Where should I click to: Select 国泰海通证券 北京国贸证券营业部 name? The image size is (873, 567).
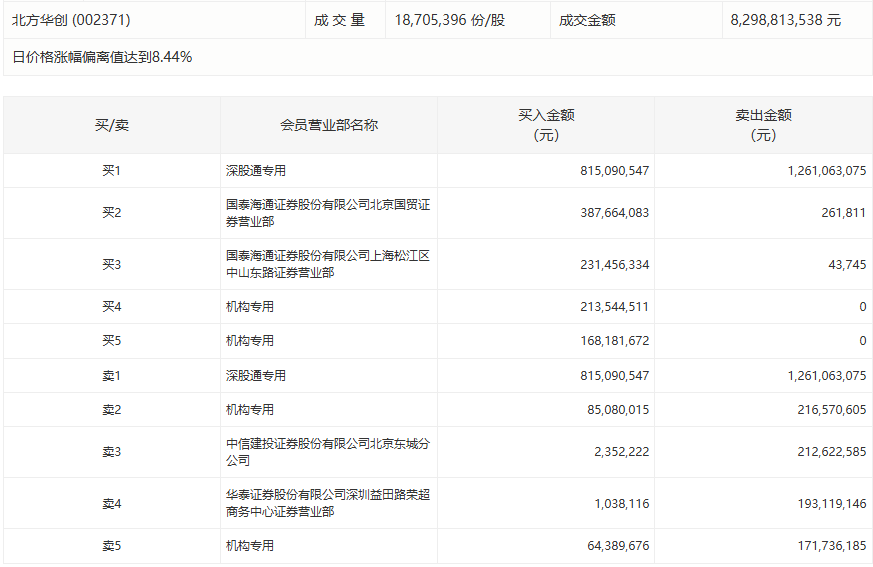point(328,213)
